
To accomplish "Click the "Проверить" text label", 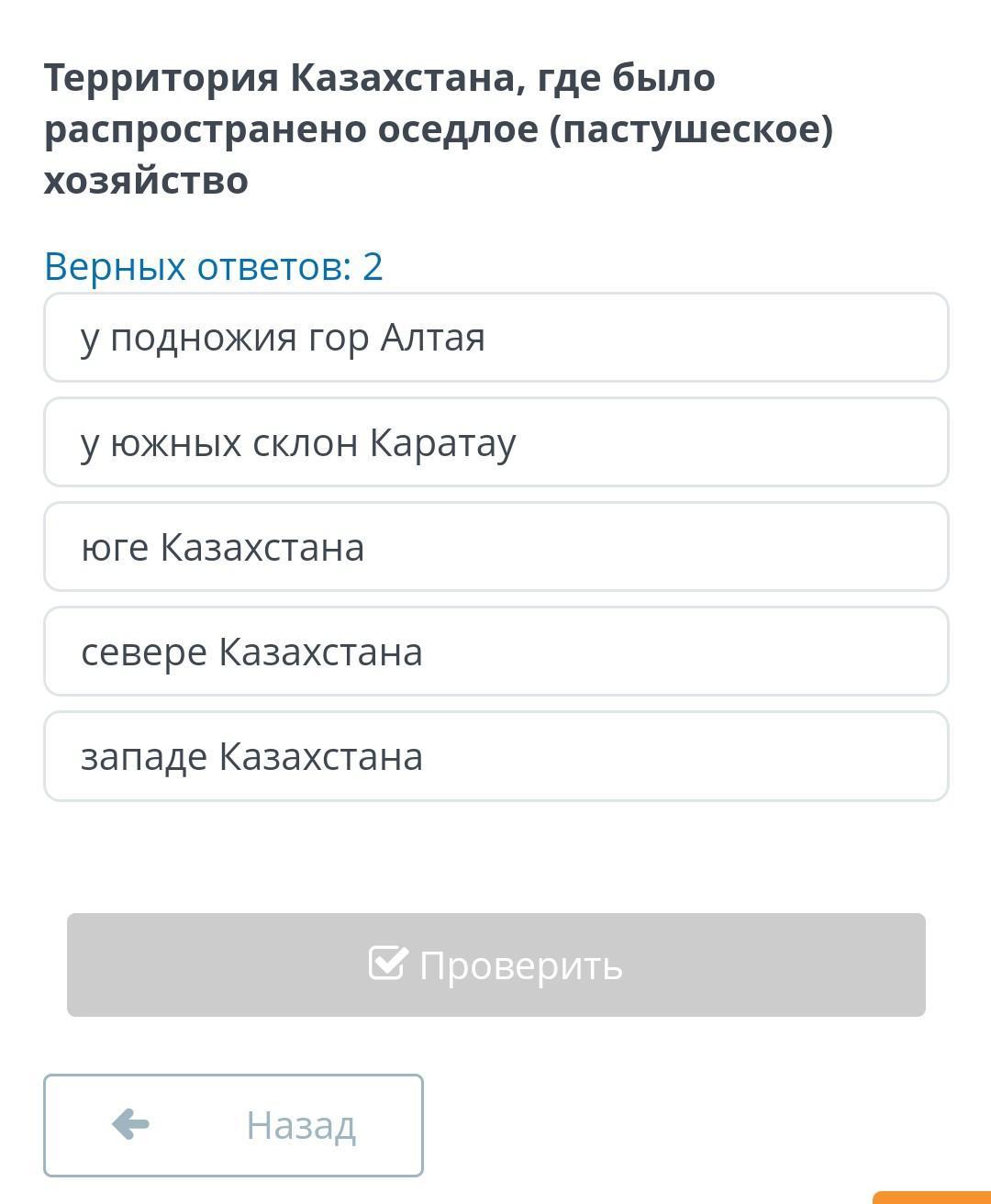I will [521, 965].
